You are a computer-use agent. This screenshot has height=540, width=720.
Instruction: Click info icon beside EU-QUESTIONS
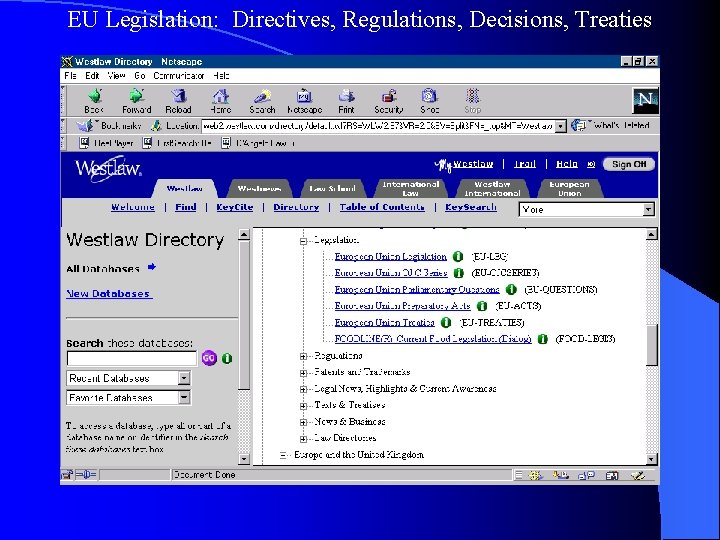pos(511,289)
